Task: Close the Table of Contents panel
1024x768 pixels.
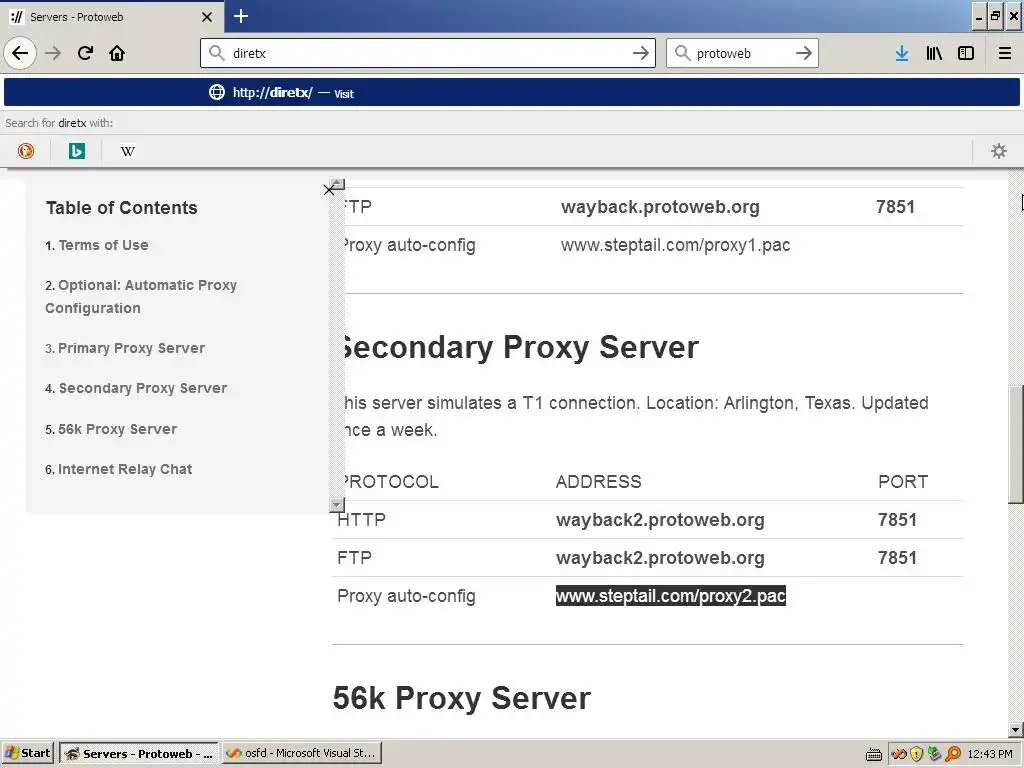Action: click(328, 190)
